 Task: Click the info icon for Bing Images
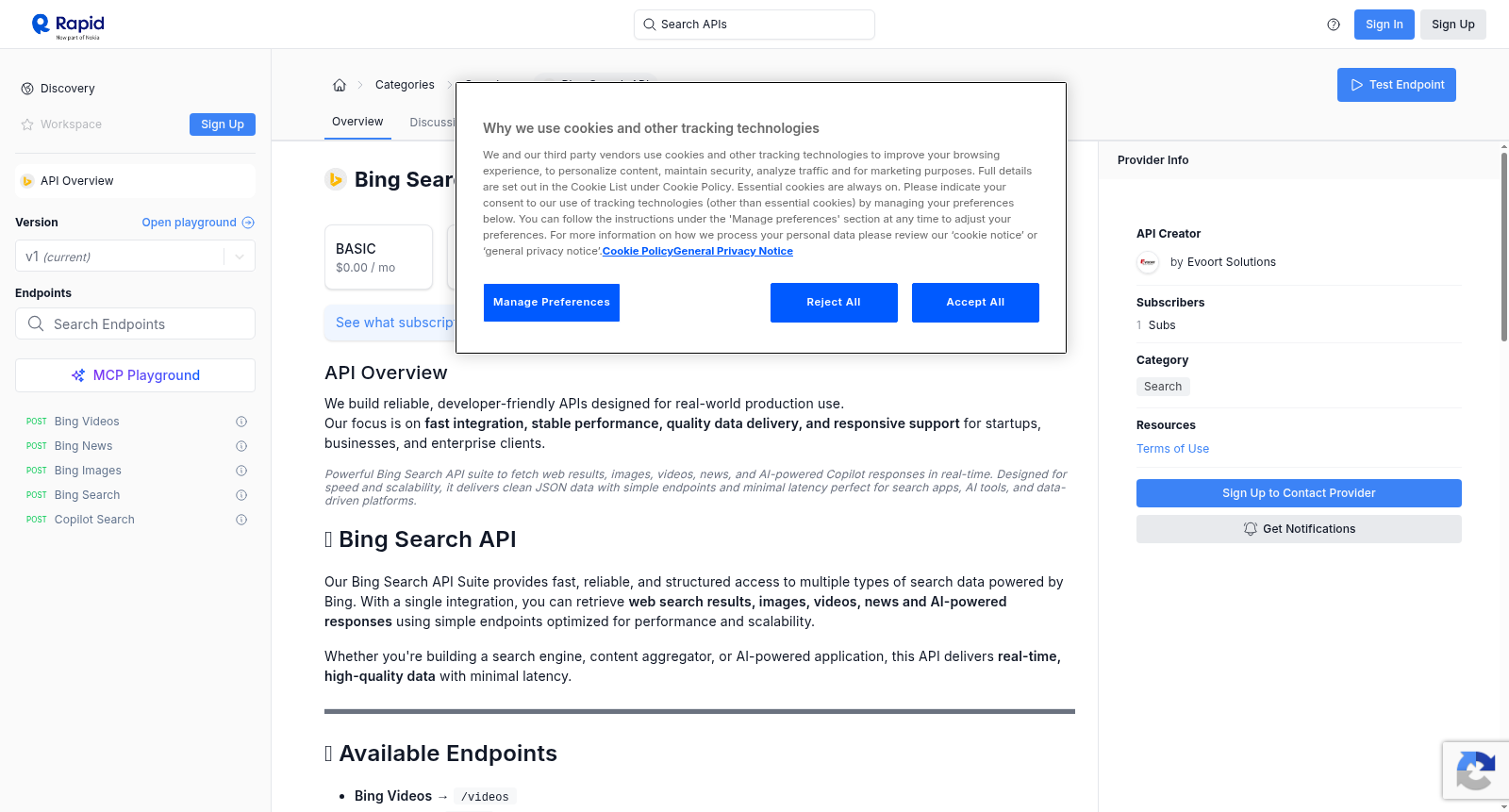[x=241, y=471]
